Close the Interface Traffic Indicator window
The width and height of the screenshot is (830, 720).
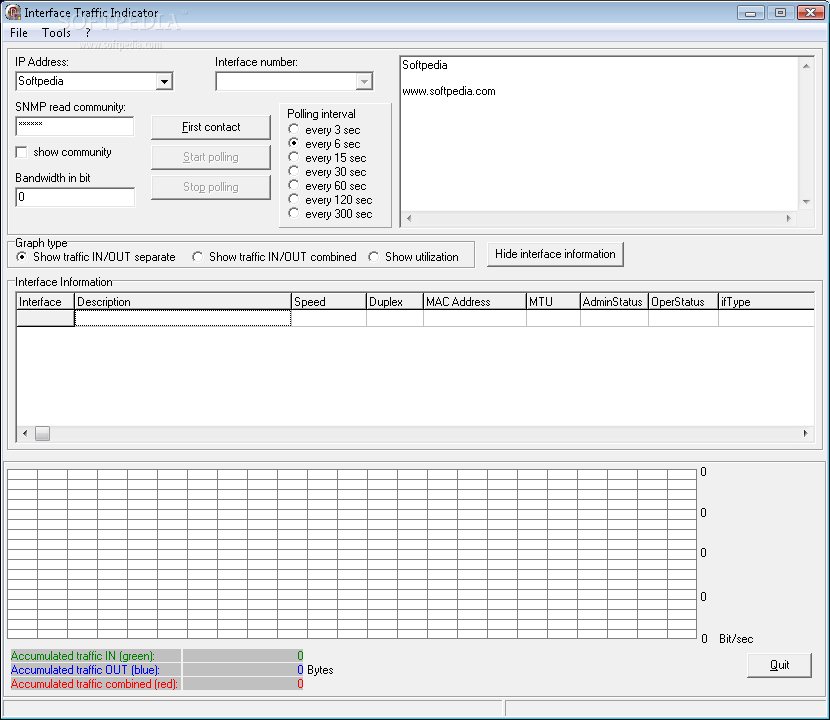[810, 12]
